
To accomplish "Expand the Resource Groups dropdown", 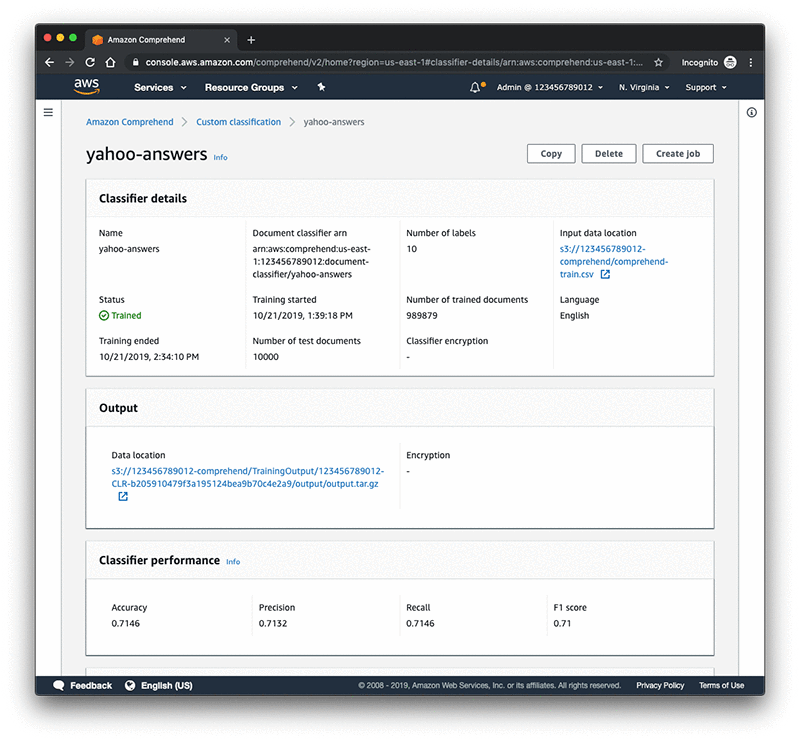I will [x=251, y=87].
